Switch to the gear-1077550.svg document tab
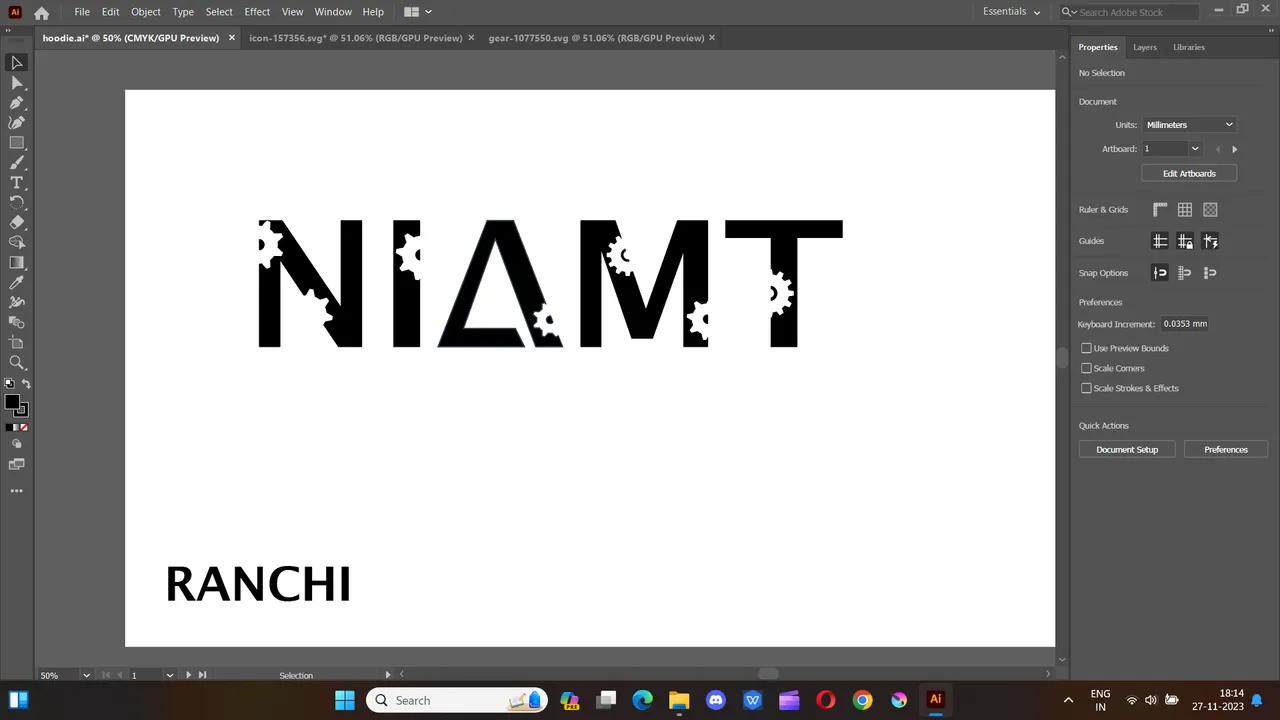Screen dimensions: 1280x720 tap(596, 38)
